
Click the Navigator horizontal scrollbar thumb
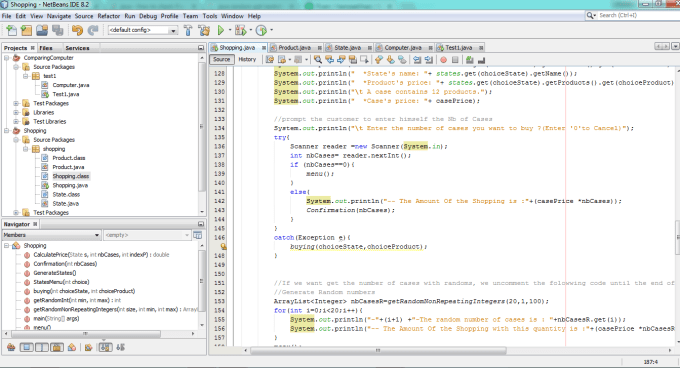(x=86, y=334)
